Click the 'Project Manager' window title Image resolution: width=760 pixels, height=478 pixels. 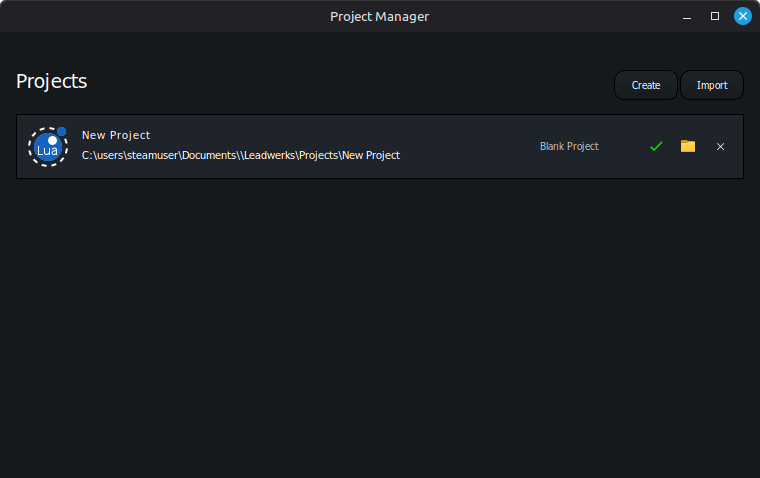(379, 16)
